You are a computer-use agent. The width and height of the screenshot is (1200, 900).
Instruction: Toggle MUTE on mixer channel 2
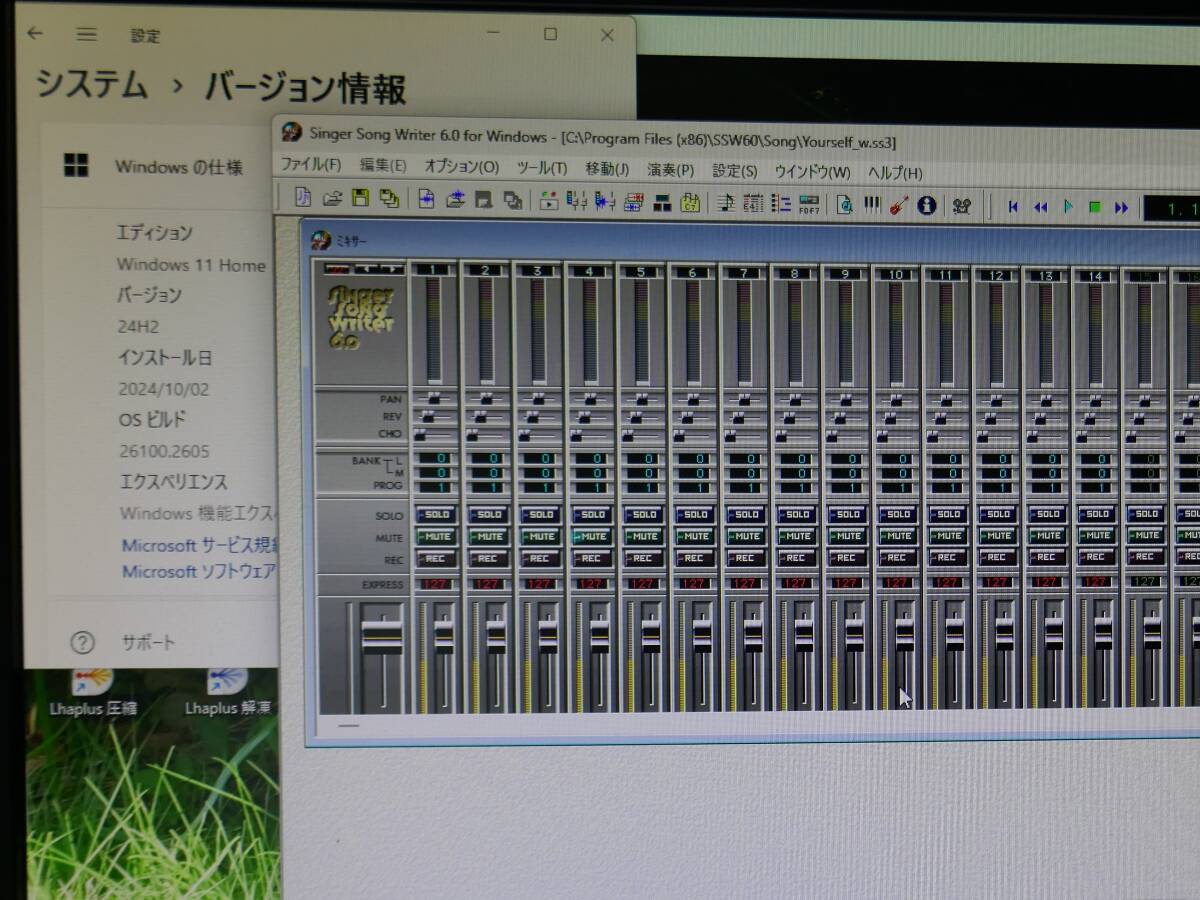coord(488,536)
